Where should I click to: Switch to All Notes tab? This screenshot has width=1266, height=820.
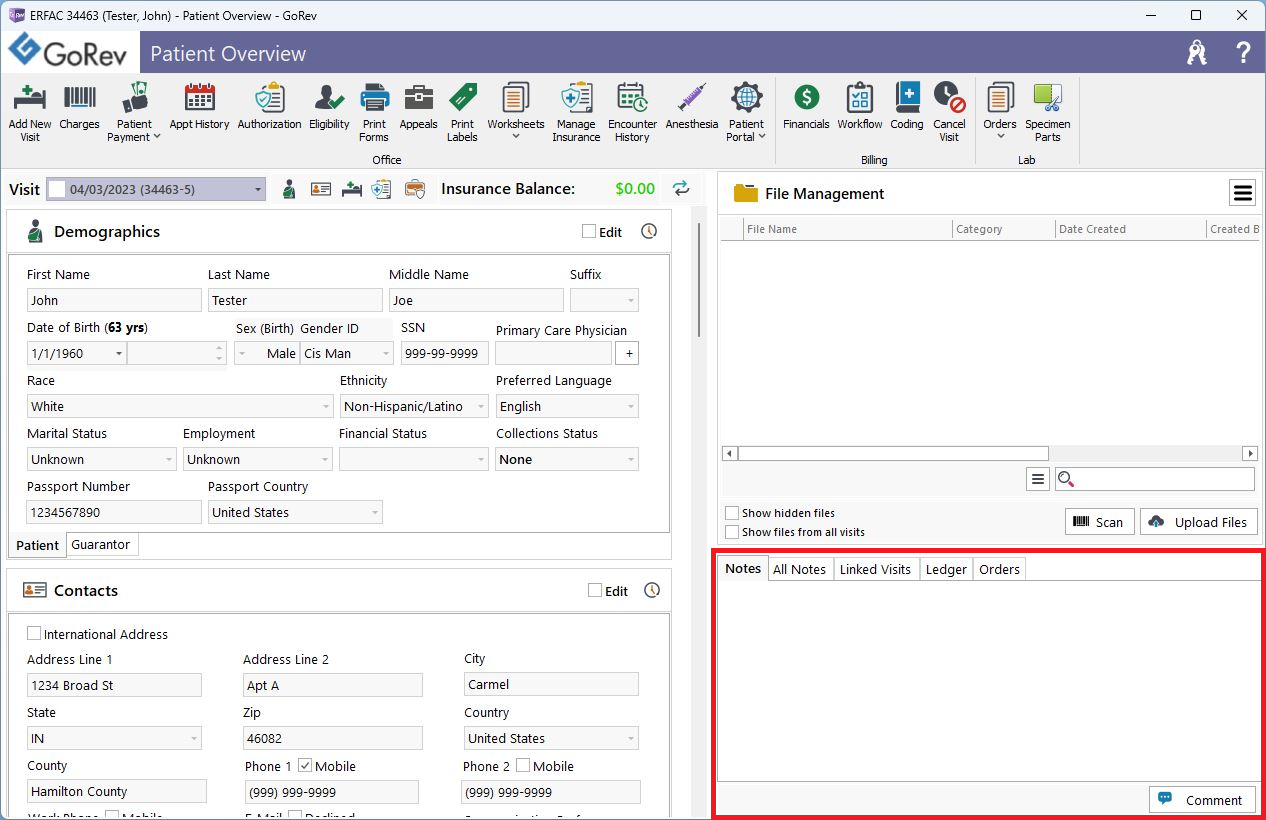pyautogui.click(x=800, y=569)
